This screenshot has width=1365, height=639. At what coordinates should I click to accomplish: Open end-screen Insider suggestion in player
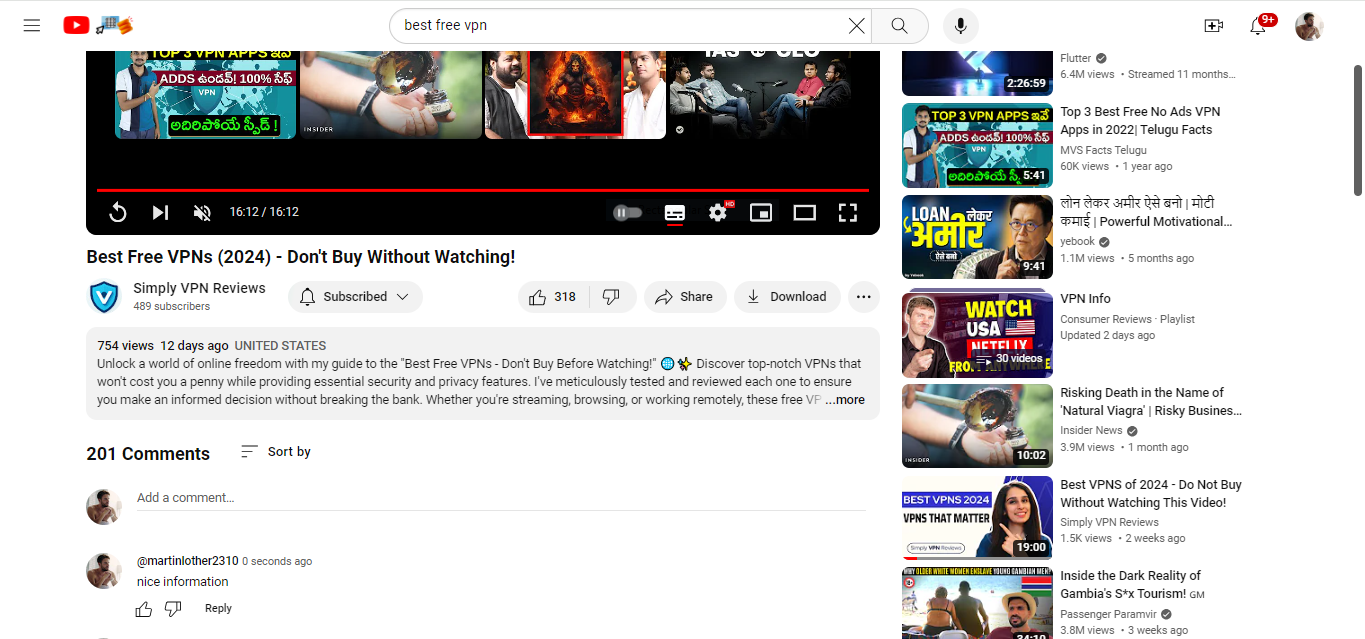click(x=390, y=94)
